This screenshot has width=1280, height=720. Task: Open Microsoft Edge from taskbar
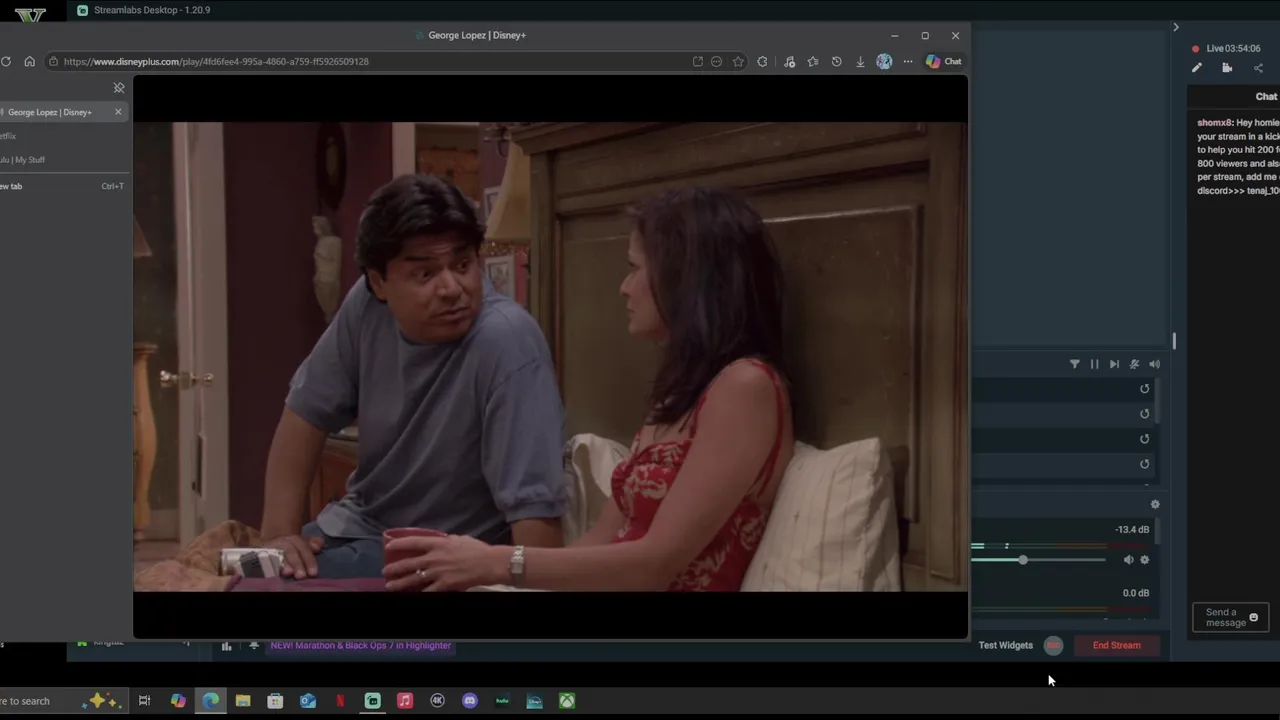(210, 701)
